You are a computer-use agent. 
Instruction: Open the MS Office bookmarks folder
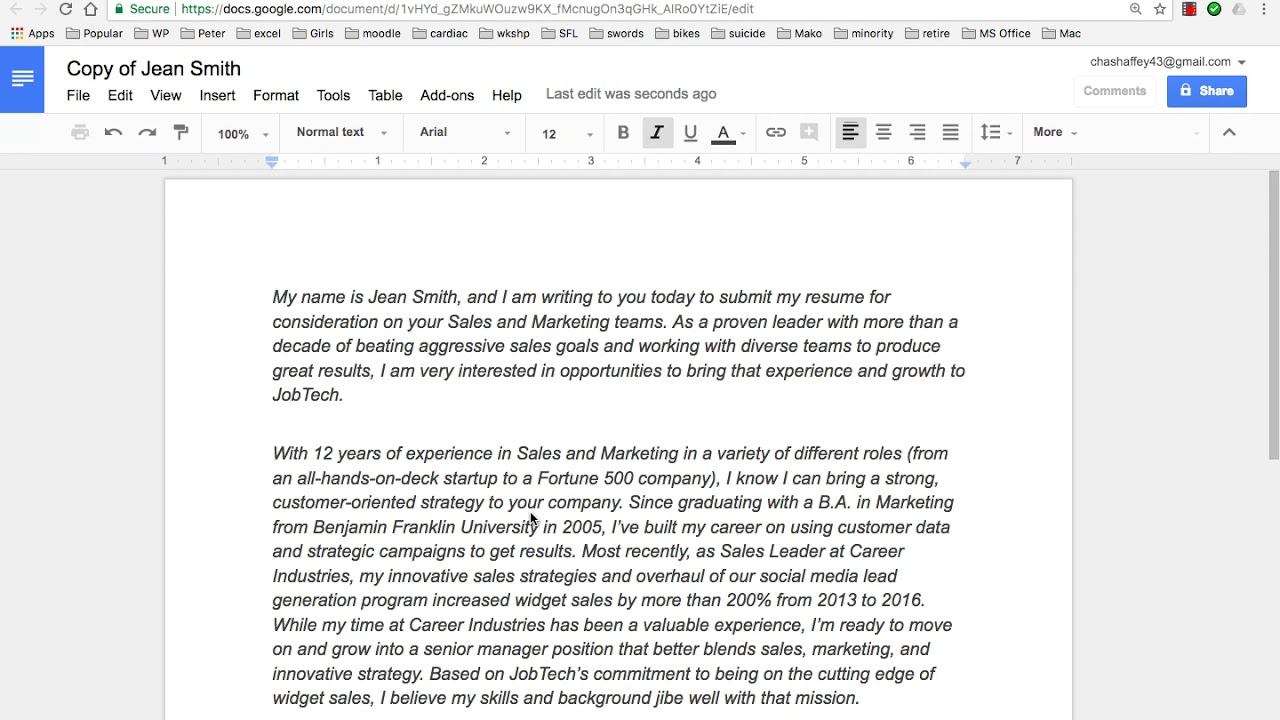996,33
